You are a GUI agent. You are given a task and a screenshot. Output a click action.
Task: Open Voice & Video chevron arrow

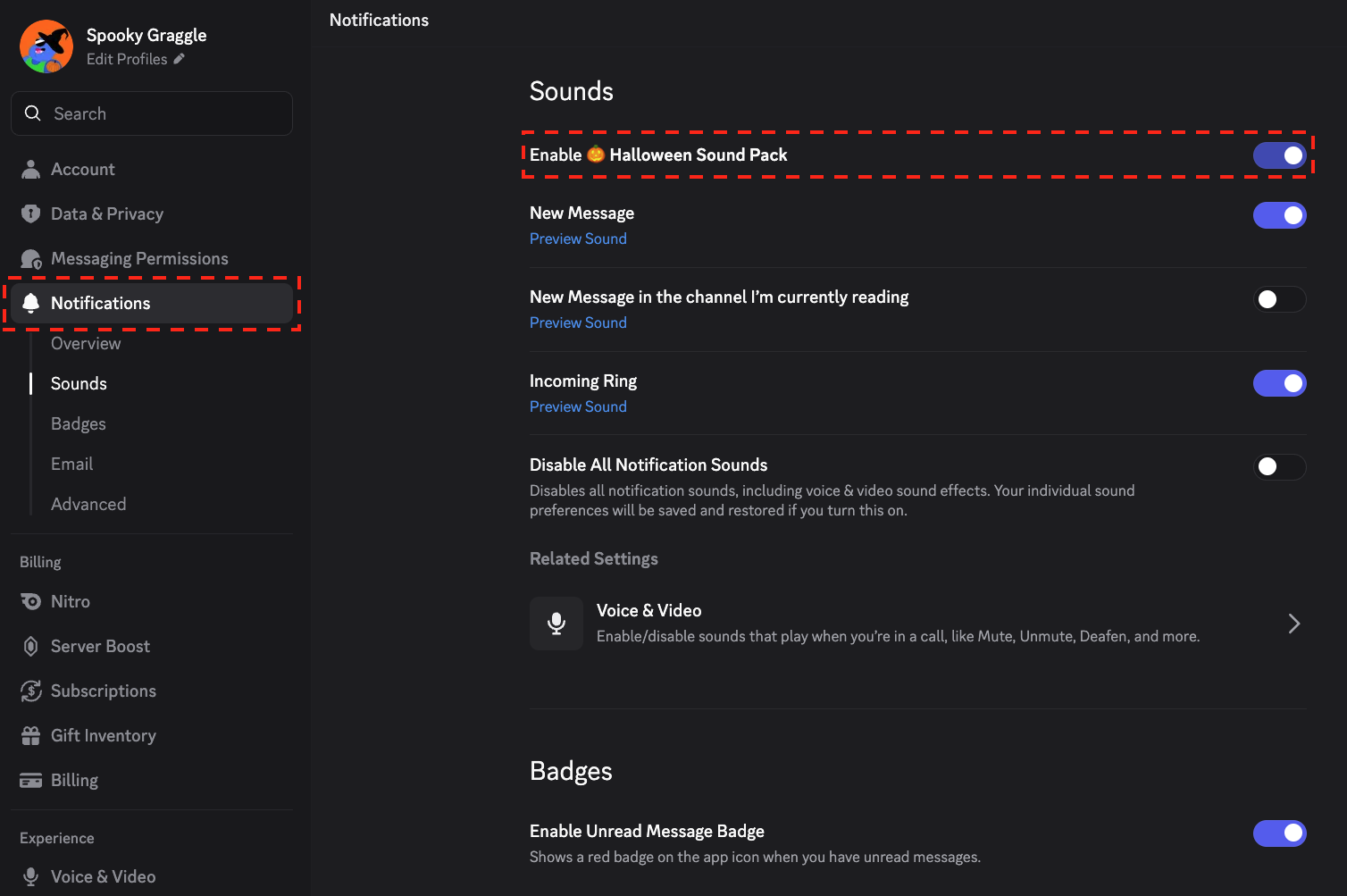click(x=1293, y=624)
